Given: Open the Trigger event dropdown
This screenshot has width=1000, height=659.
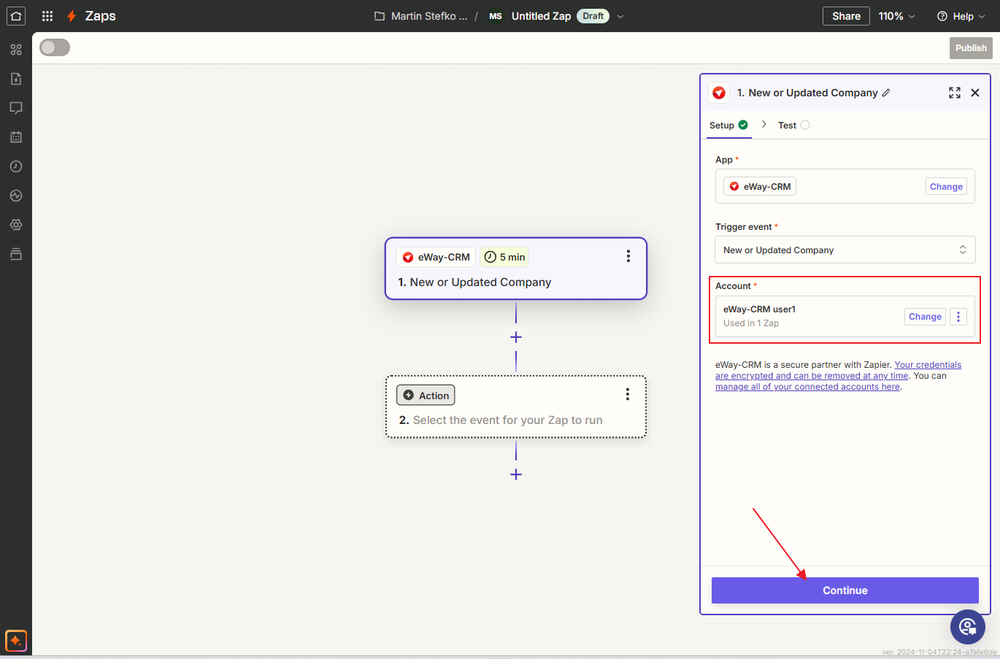Looking at the screenshot, I should [844, 250].
